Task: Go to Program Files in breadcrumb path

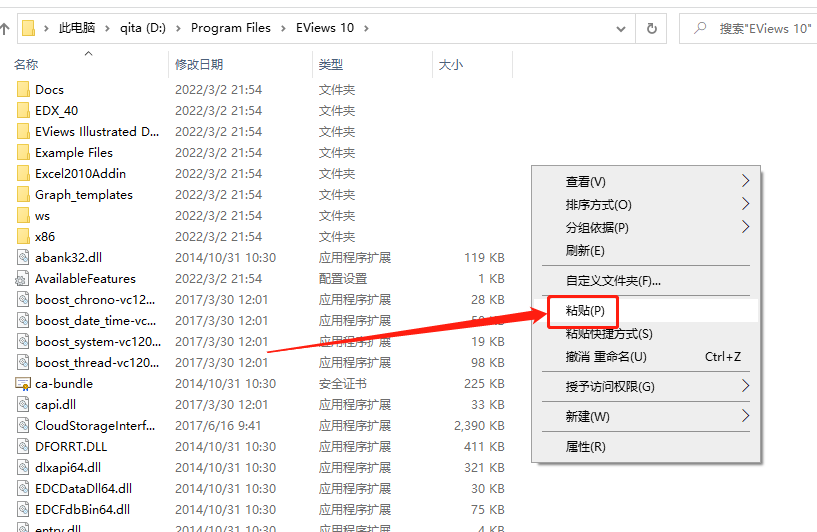Action: [231, 28]
